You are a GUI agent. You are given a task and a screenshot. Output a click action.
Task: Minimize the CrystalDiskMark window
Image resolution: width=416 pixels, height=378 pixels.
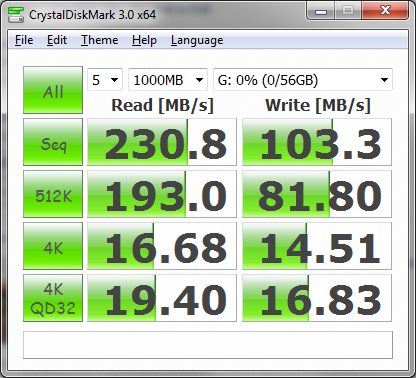pos(320,12)
